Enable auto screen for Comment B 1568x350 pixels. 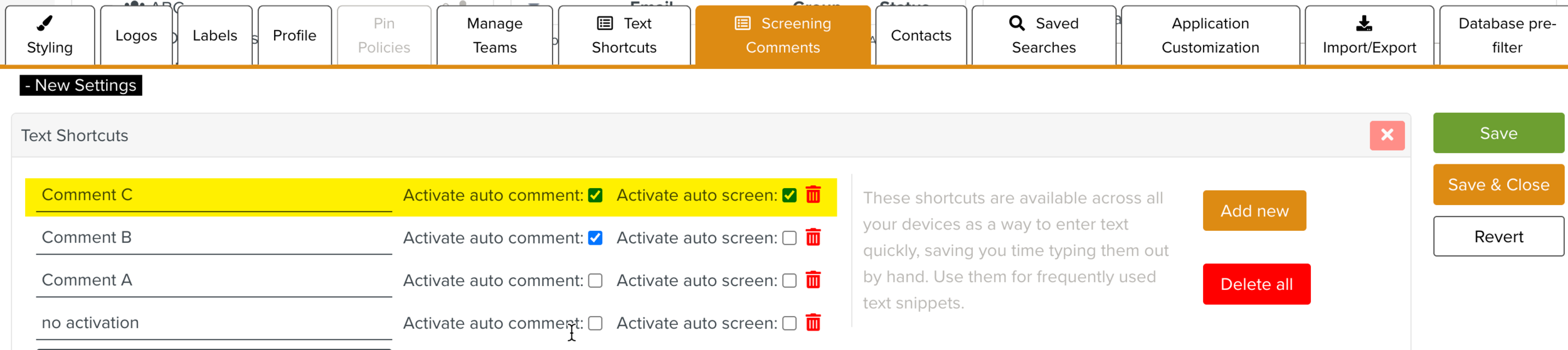[790, 238]
